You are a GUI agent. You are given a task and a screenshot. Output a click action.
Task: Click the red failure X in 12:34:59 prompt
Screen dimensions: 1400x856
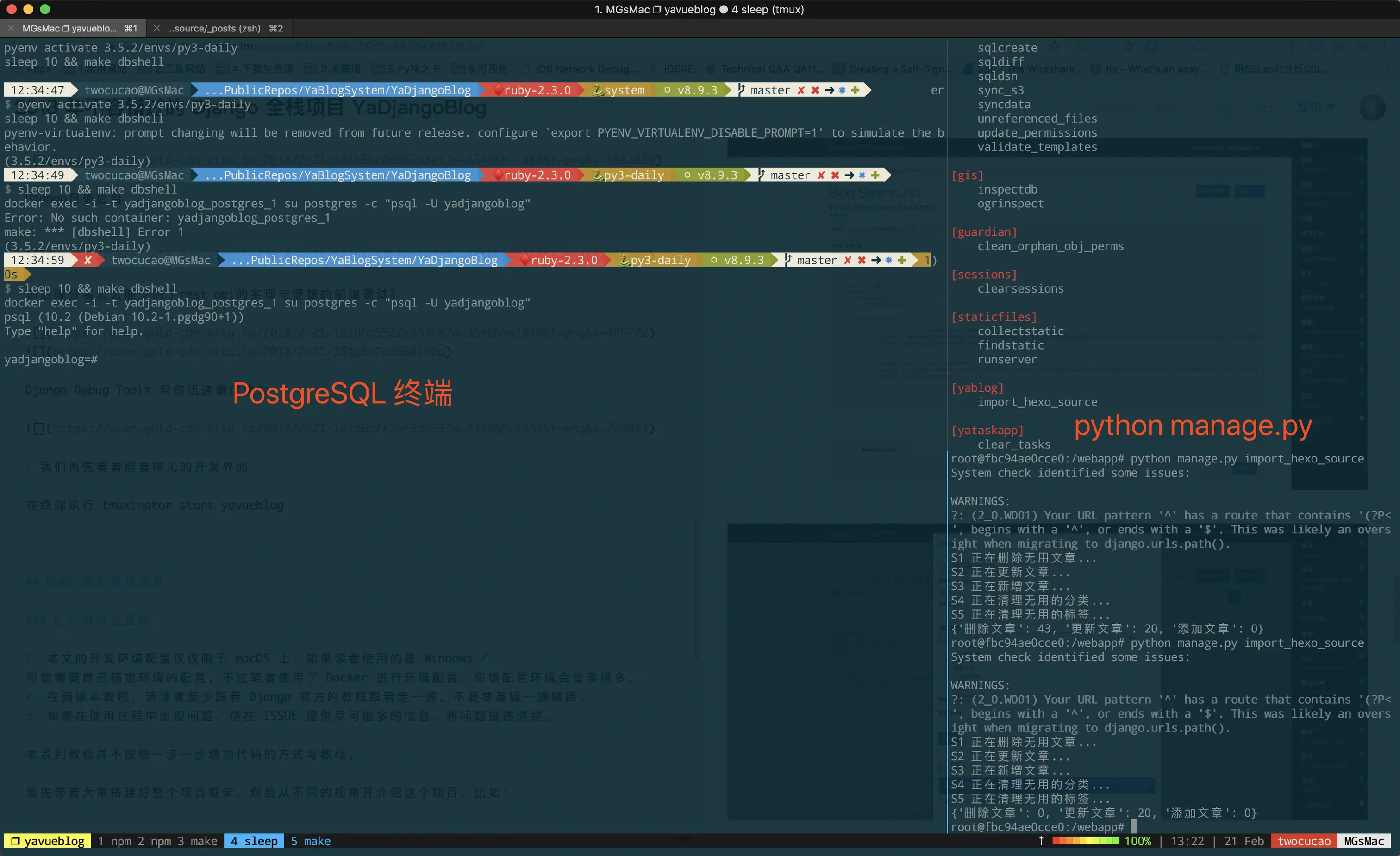pyautogui.click(x=87, y=260)
